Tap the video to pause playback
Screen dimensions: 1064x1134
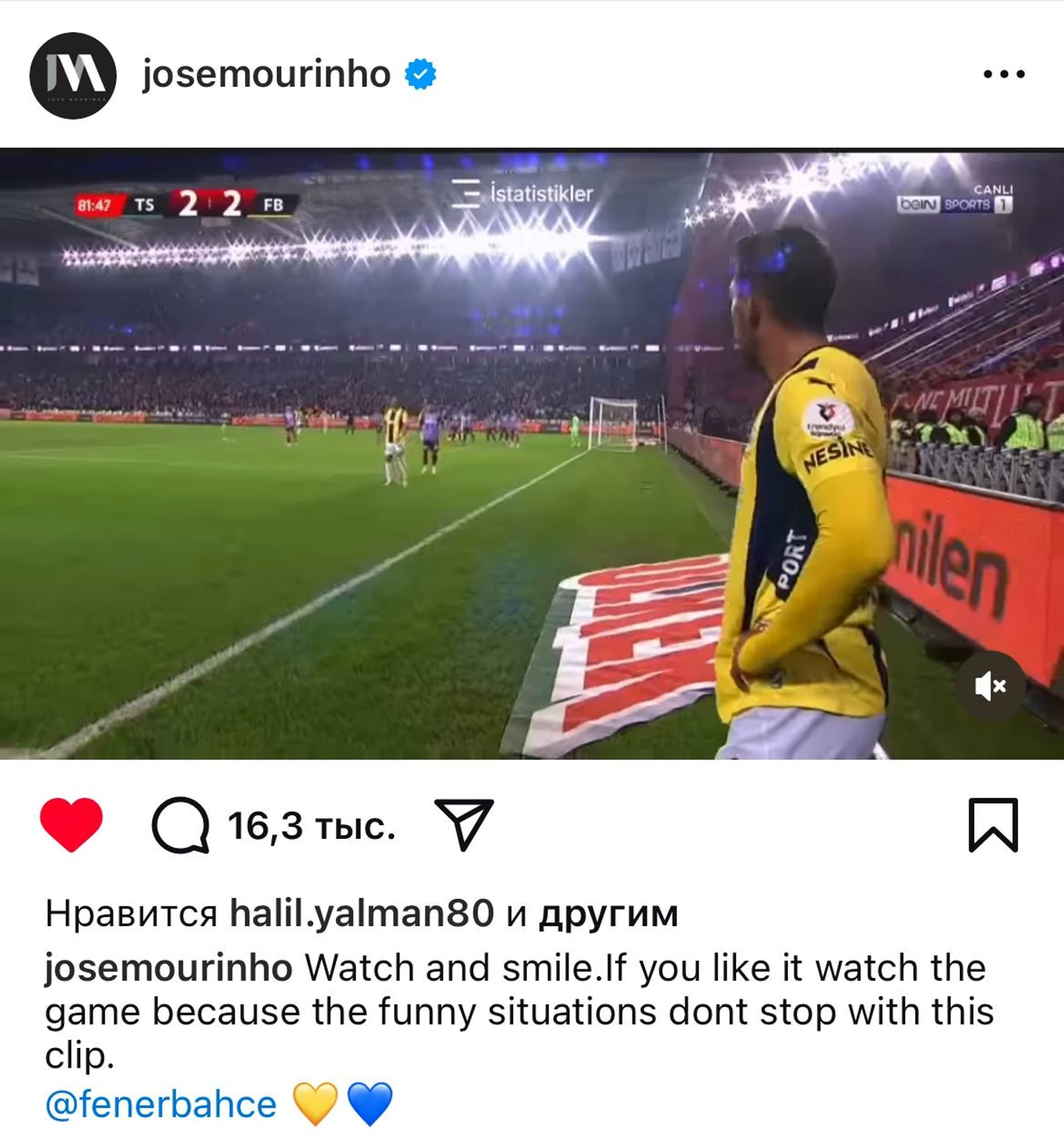pos(532,454)
